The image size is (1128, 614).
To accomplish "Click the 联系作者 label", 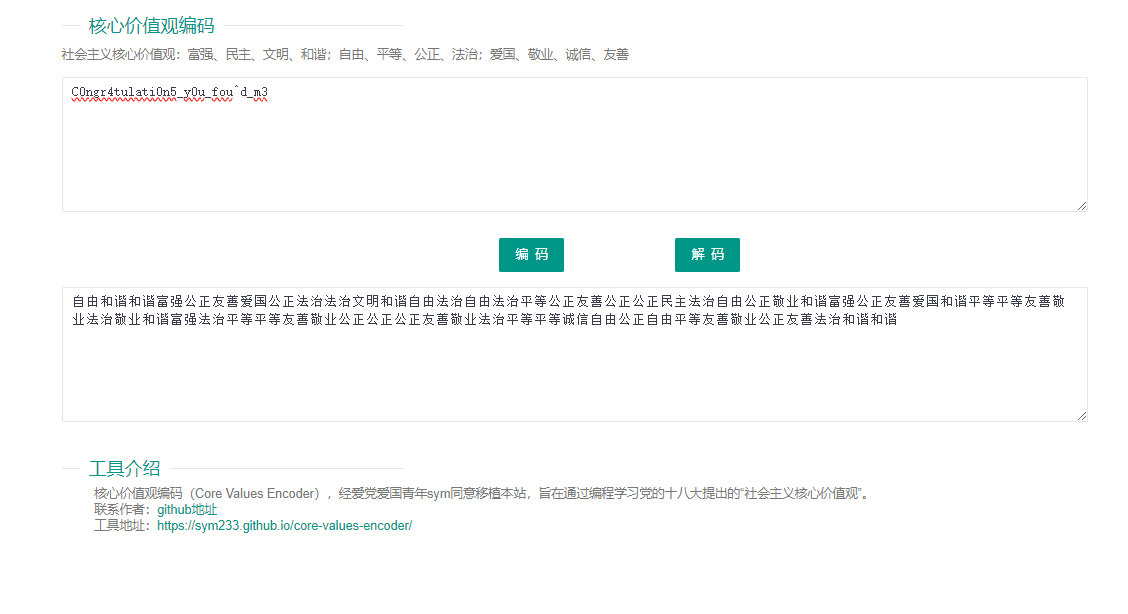I will coord(121,509).
